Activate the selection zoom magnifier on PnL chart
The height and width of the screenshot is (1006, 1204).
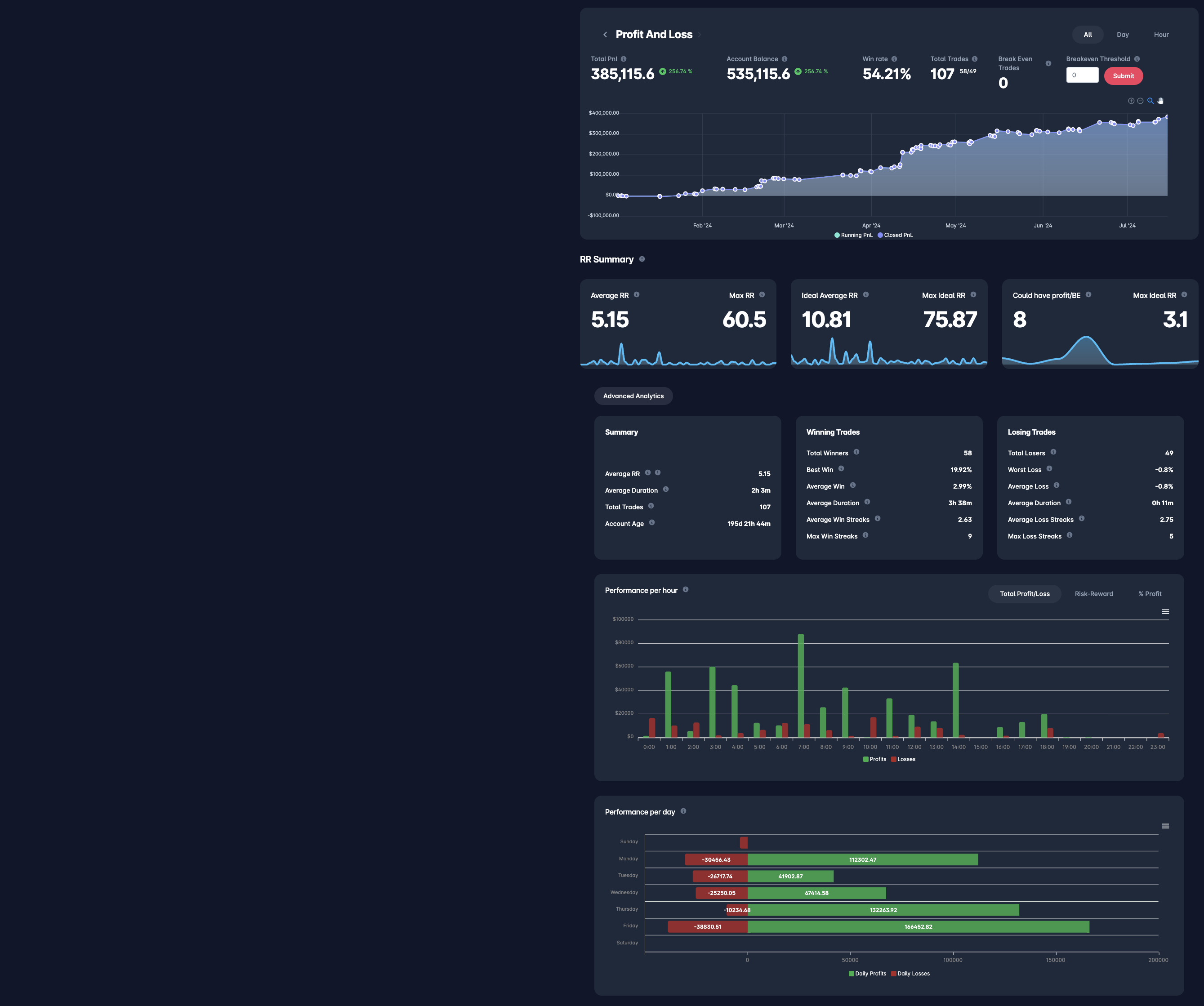pyautogui.click(x=1150, y=101)
